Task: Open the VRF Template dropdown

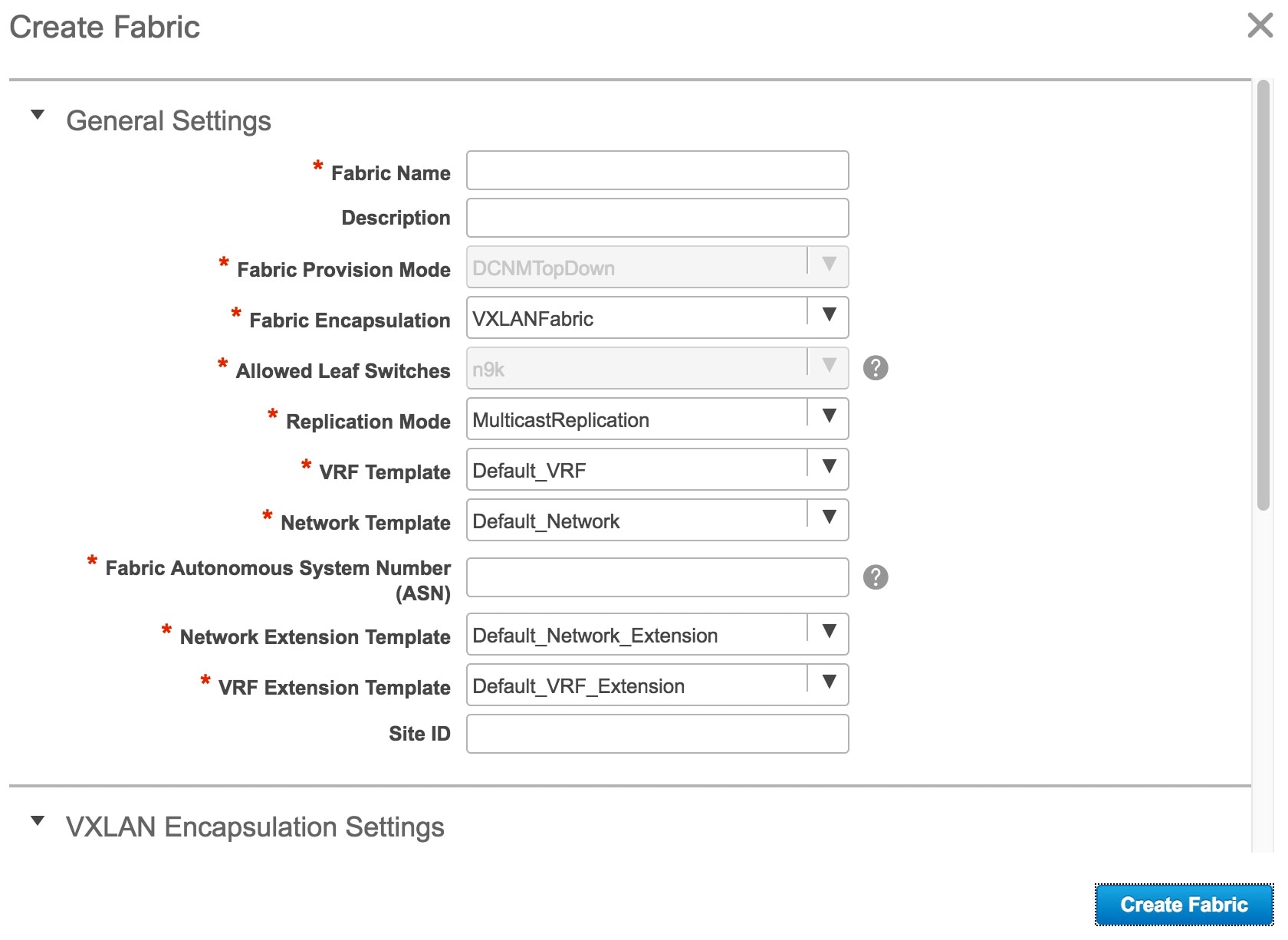Action: [829, 469]
